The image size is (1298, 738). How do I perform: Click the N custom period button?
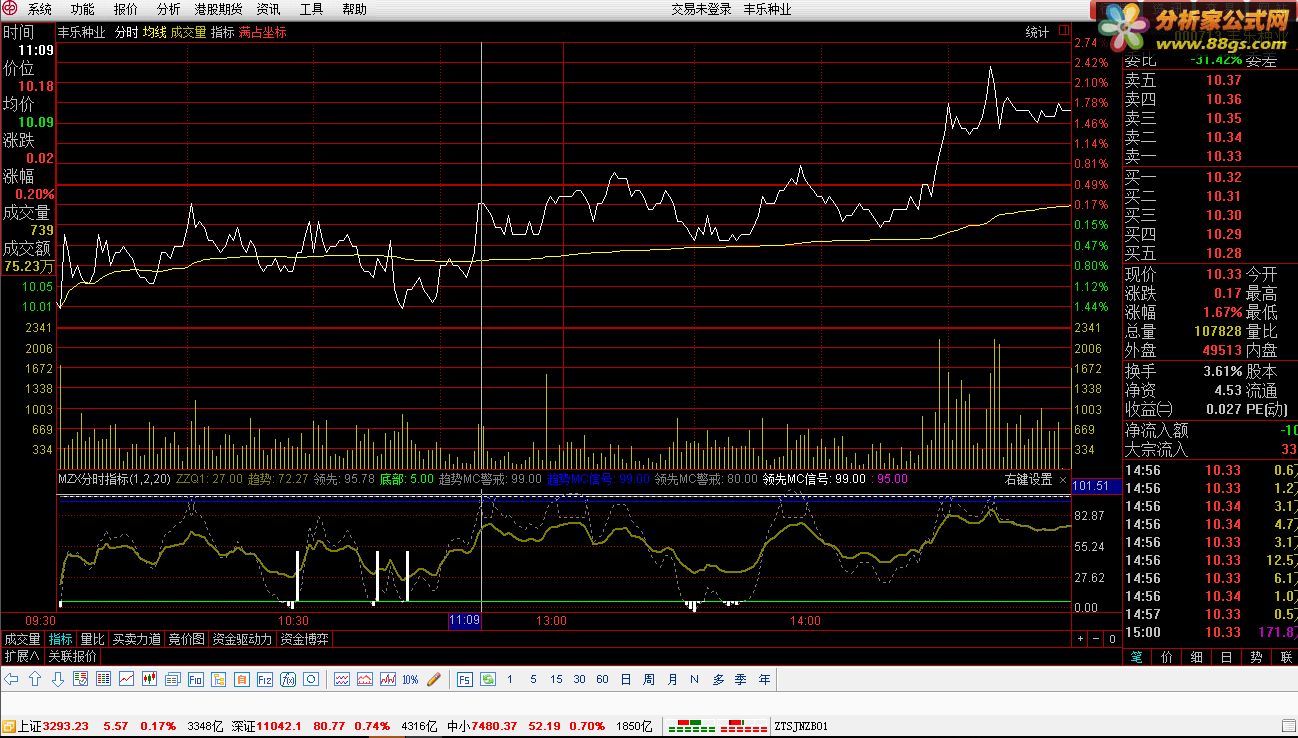(x=695, y=679)
